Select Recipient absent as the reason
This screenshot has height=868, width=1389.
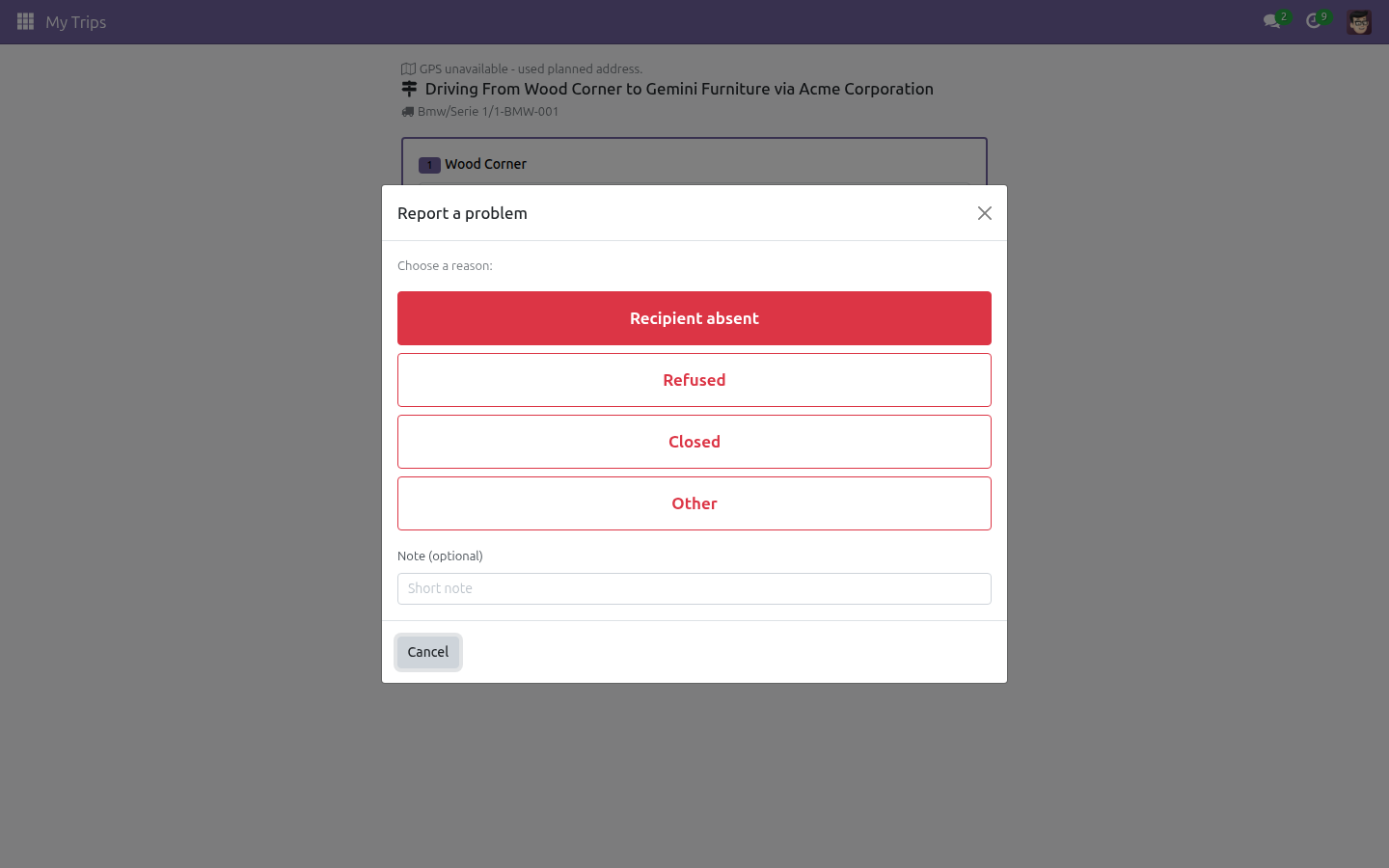(x=694, y=318)
